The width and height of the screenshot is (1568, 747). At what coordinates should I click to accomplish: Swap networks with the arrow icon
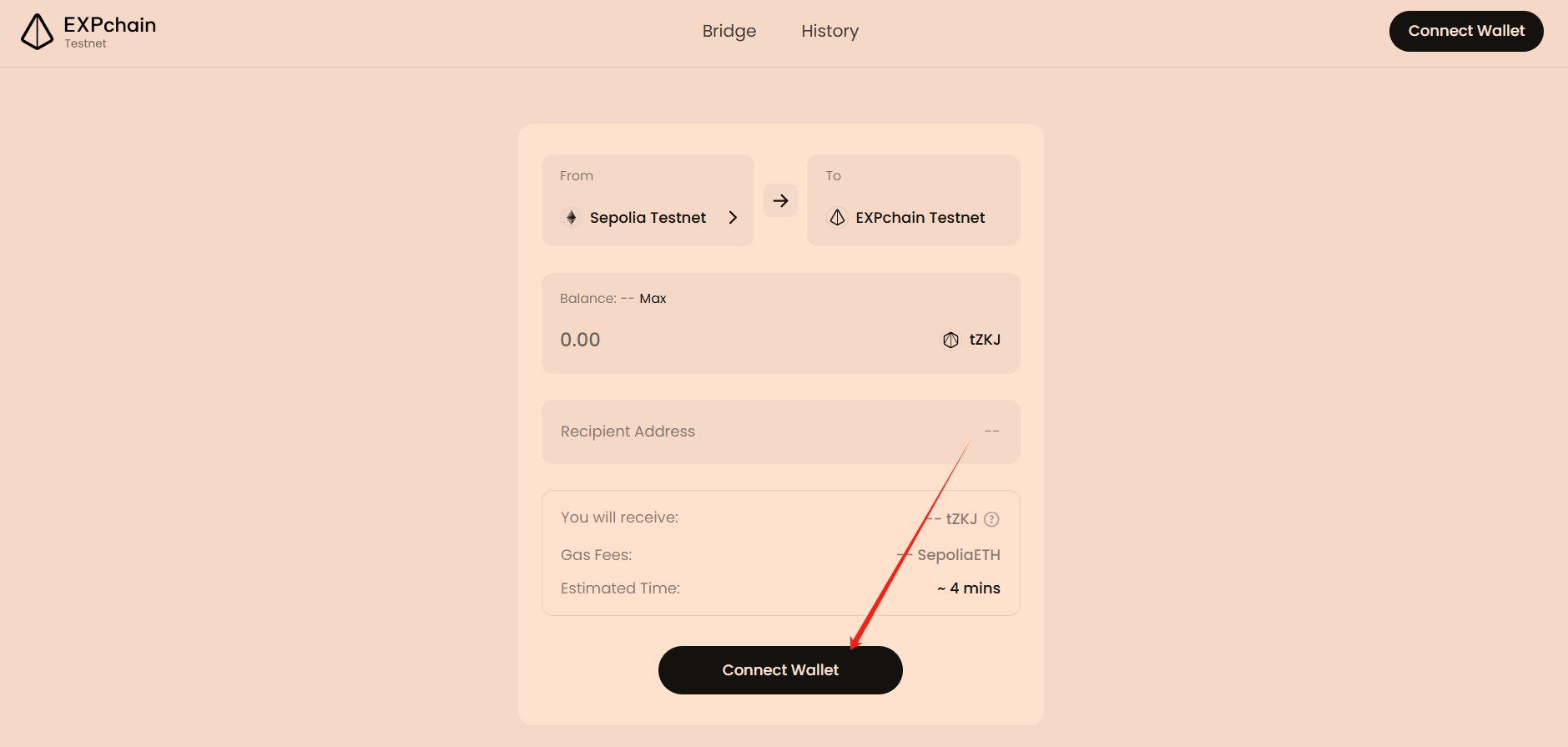point(780,200)
